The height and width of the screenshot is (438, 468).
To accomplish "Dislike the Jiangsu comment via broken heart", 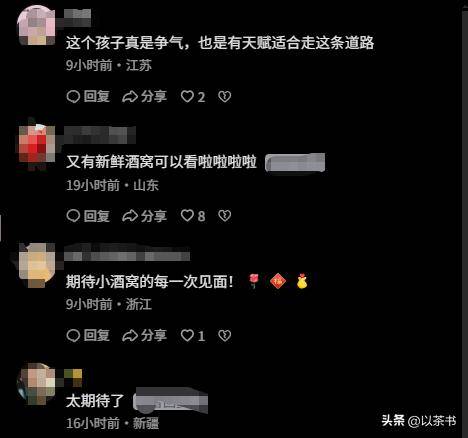I will (x=224, y=97).
